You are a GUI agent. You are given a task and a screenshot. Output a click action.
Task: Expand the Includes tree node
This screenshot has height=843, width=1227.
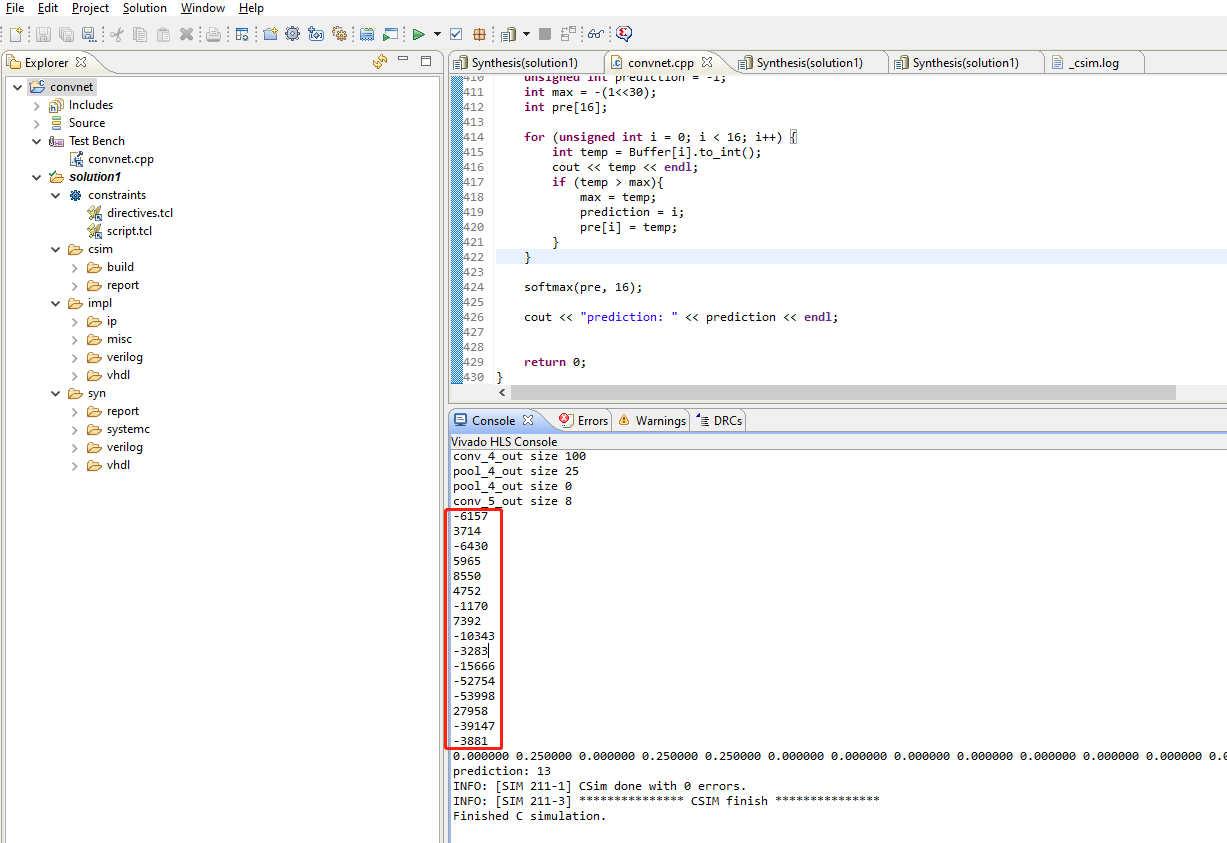coord(37,105)
